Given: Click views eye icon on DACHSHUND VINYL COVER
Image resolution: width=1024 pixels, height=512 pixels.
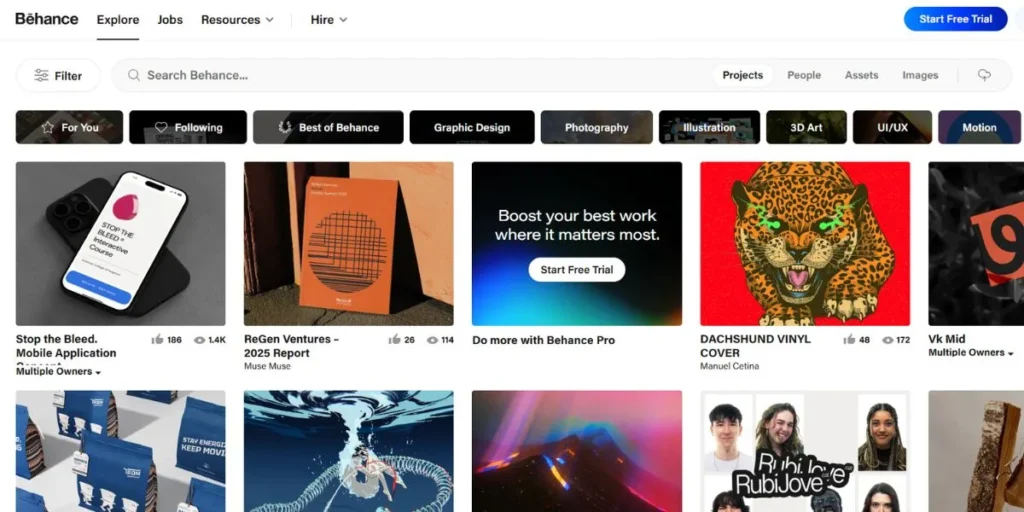Looking at the screenshot, I should [x=888, y=340].
